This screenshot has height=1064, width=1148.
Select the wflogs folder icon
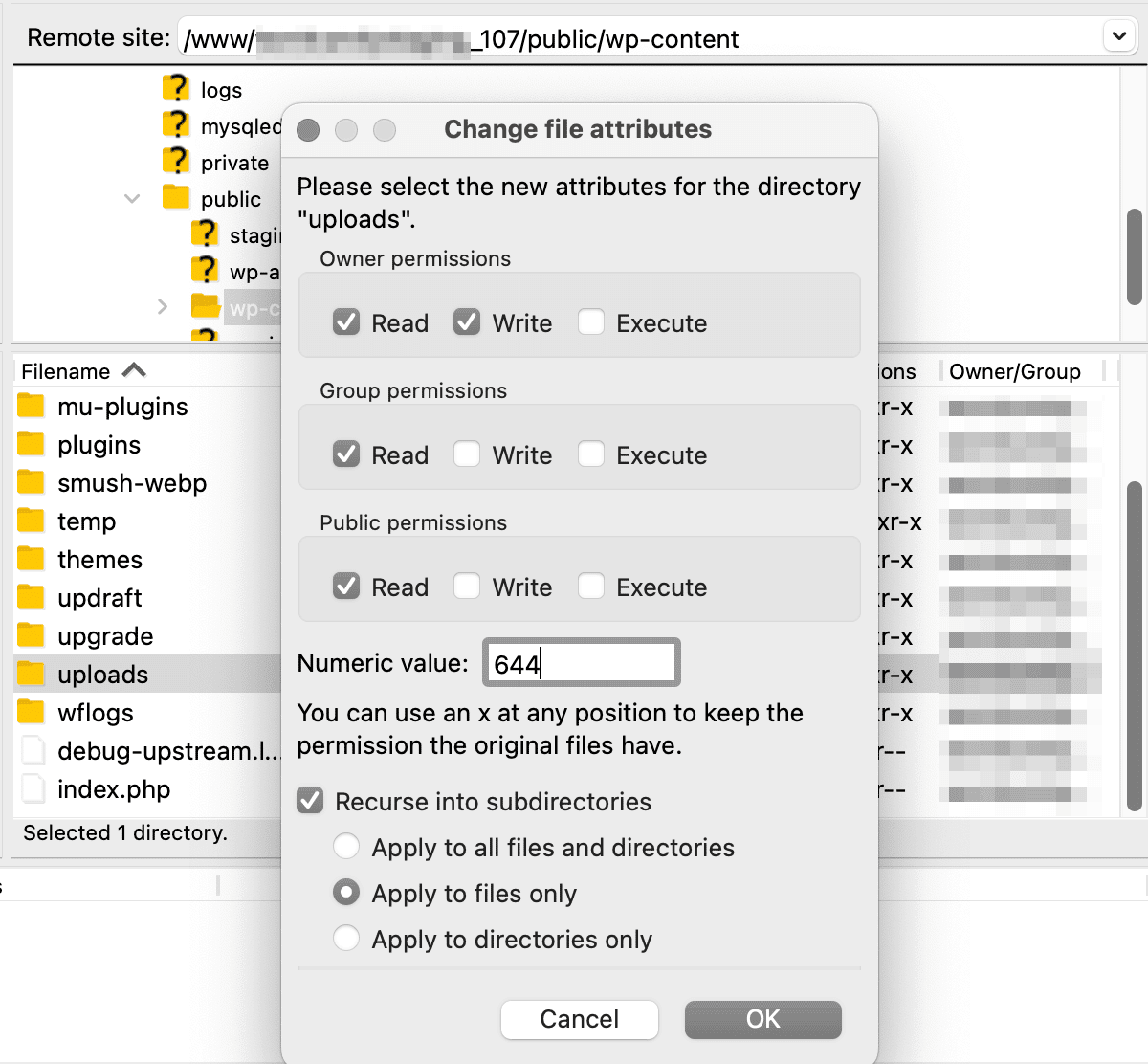tap(32, 713)
